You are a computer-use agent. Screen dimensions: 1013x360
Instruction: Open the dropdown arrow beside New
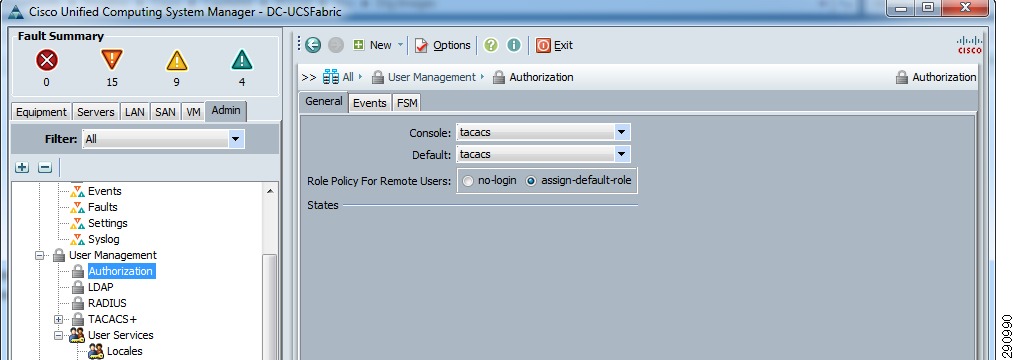click(400, 45)
